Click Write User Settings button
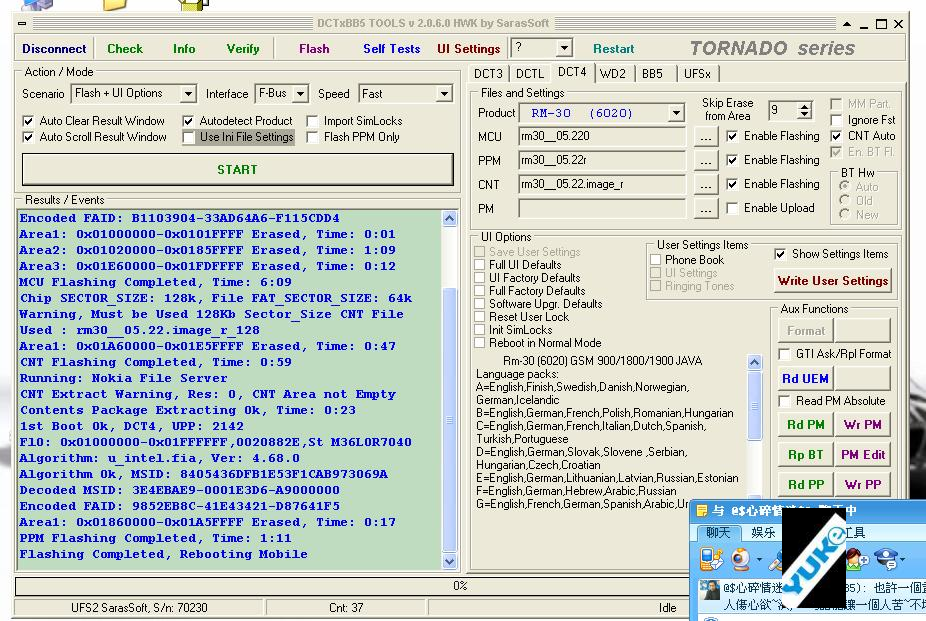The image size is (926, 621). [833, 281]
